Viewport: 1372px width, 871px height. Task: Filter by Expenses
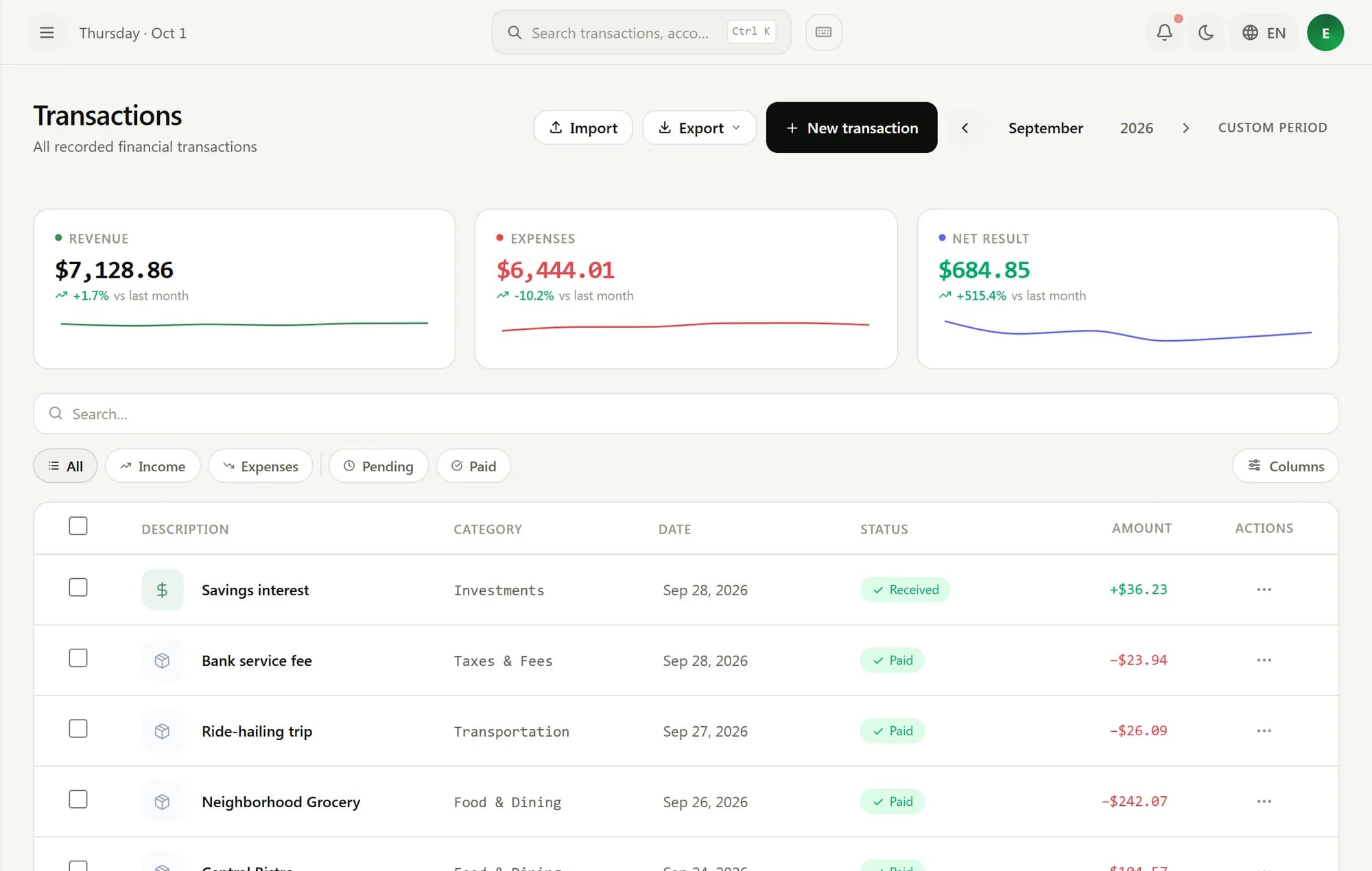(260, 466)
